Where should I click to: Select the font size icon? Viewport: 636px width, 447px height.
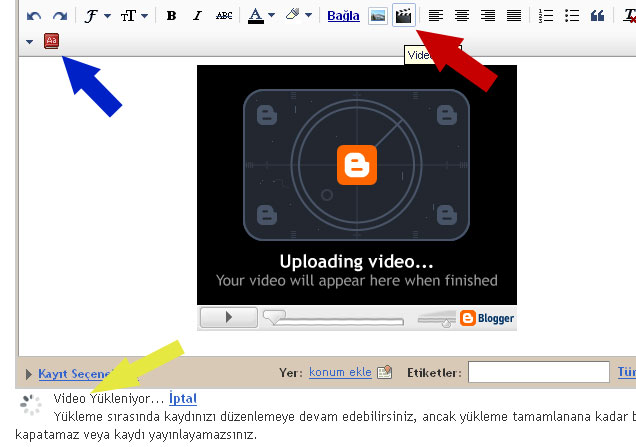coord(128,16)
